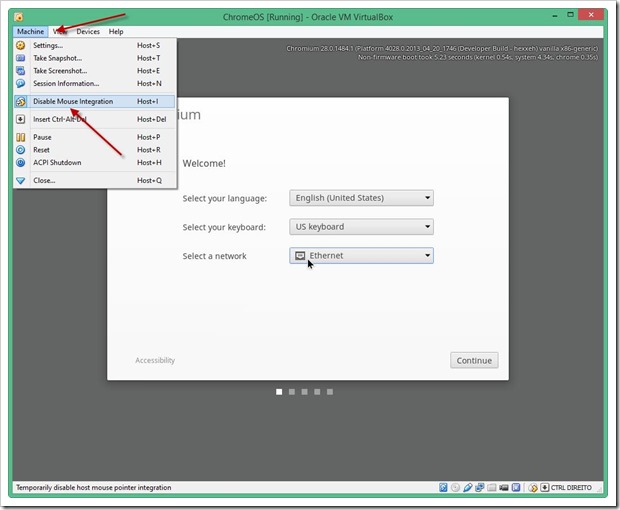The width and height of the screenshot is (620, 510).
Task: Click optical disc status bar icon
Action: (x=456, y=487)
